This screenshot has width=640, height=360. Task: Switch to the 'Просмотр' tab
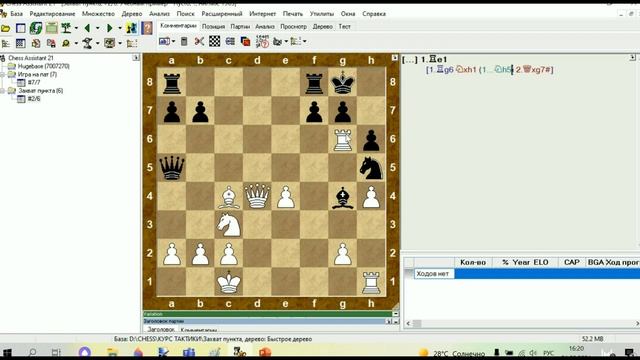coord(293,27)
